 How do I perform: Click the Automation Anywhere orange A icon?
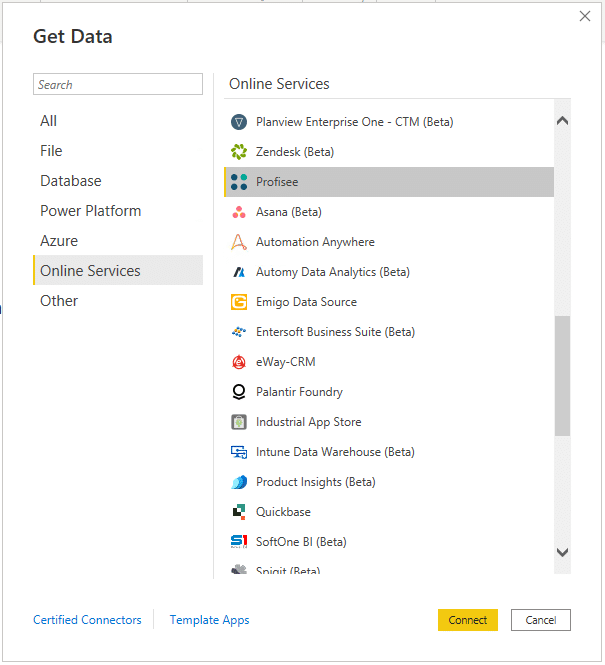coord(239,242)
